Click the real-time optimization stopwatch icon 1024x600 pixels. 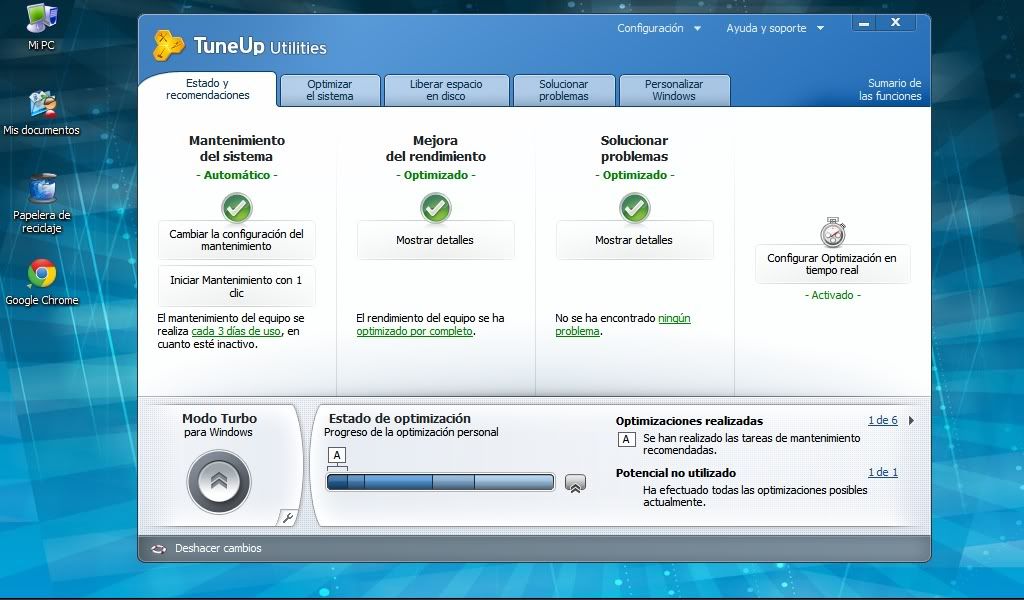pos(832,232)
